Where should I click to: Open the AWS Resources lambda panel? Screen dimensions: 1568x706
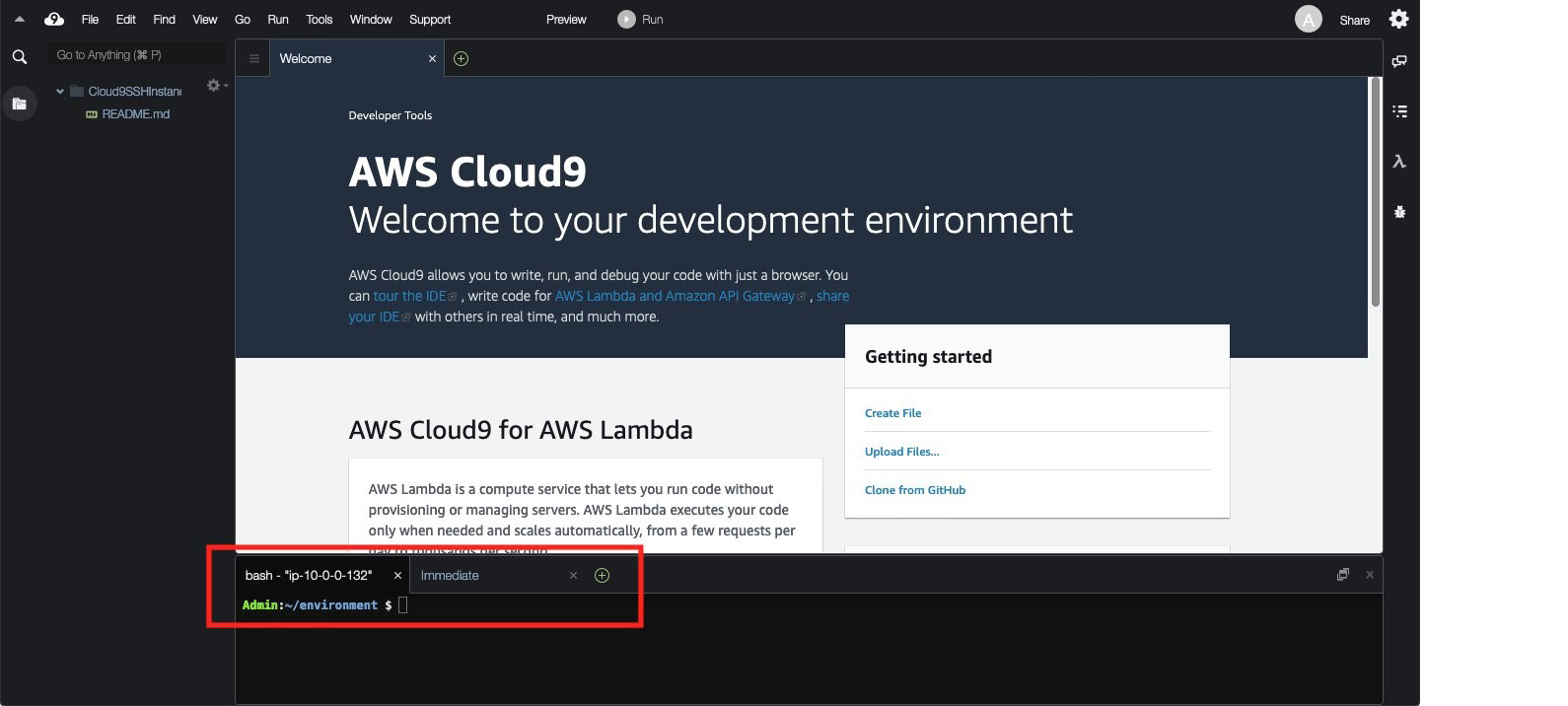[1399, 162]
